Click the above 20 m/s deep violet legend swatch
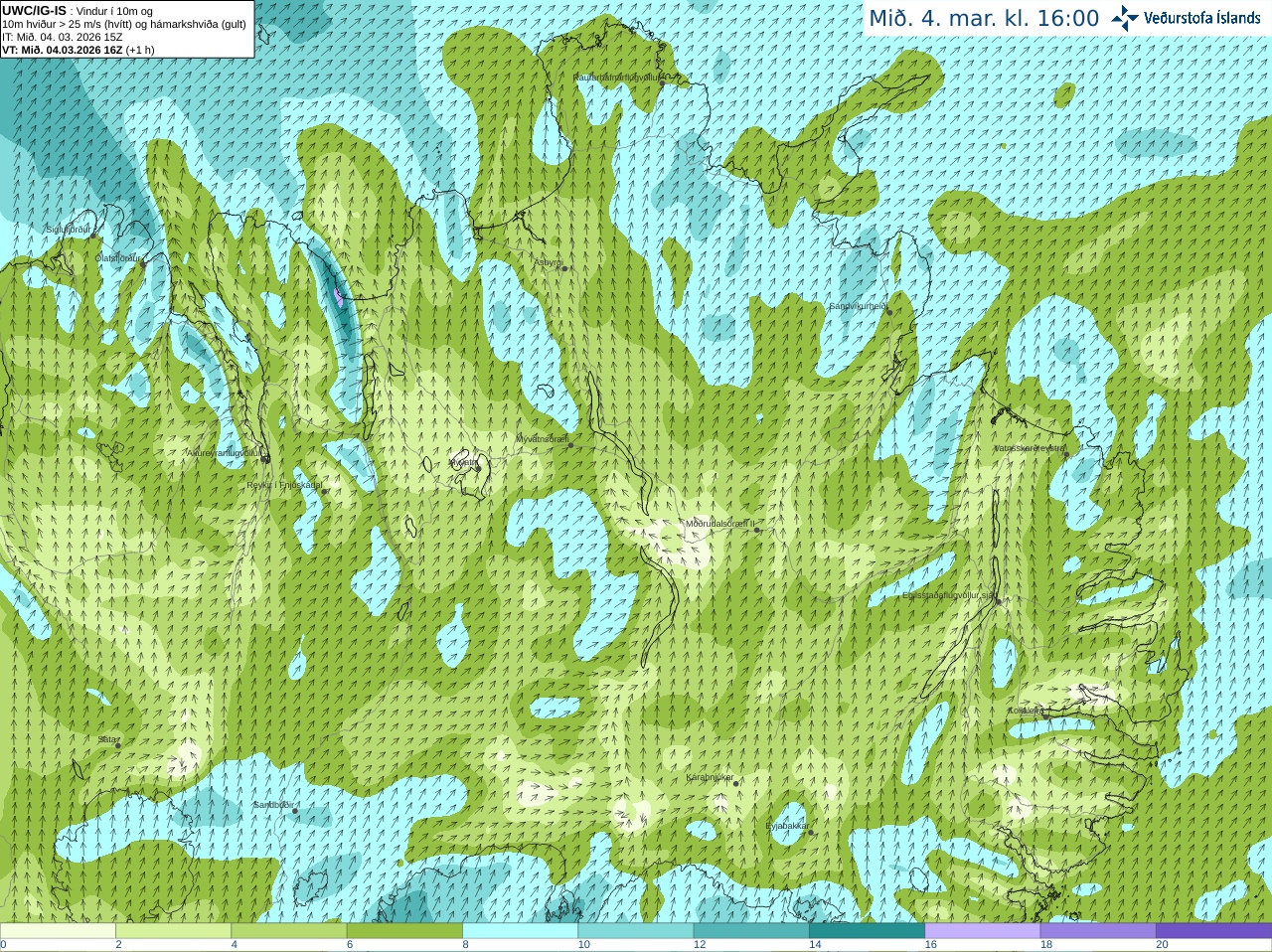The image size is (1272, 952). 1213,931
